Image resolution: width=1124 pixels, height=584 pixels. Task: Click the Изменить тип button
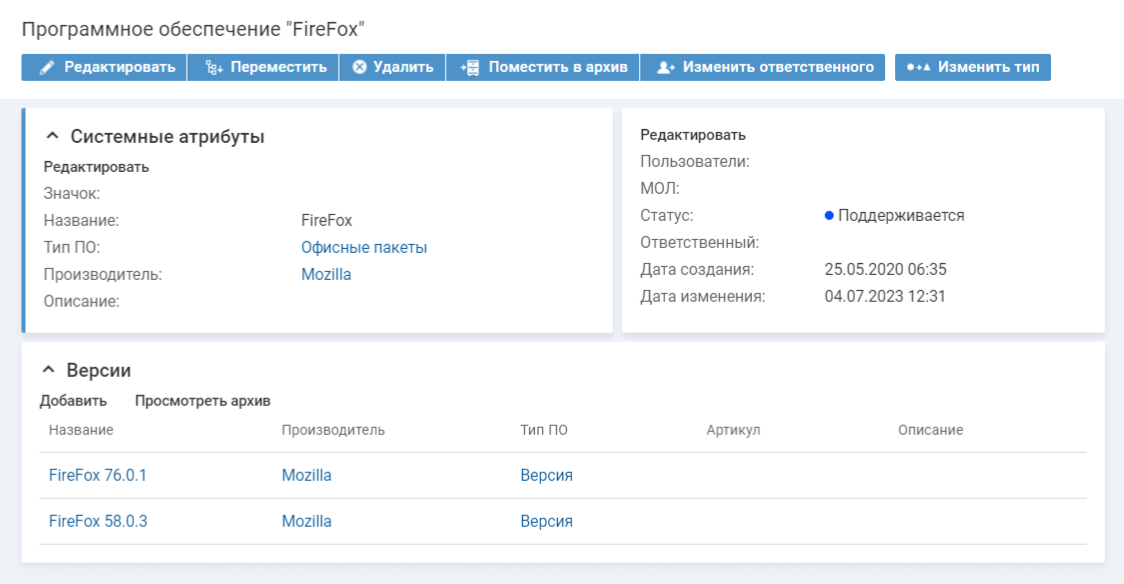[x=973, y=67]
